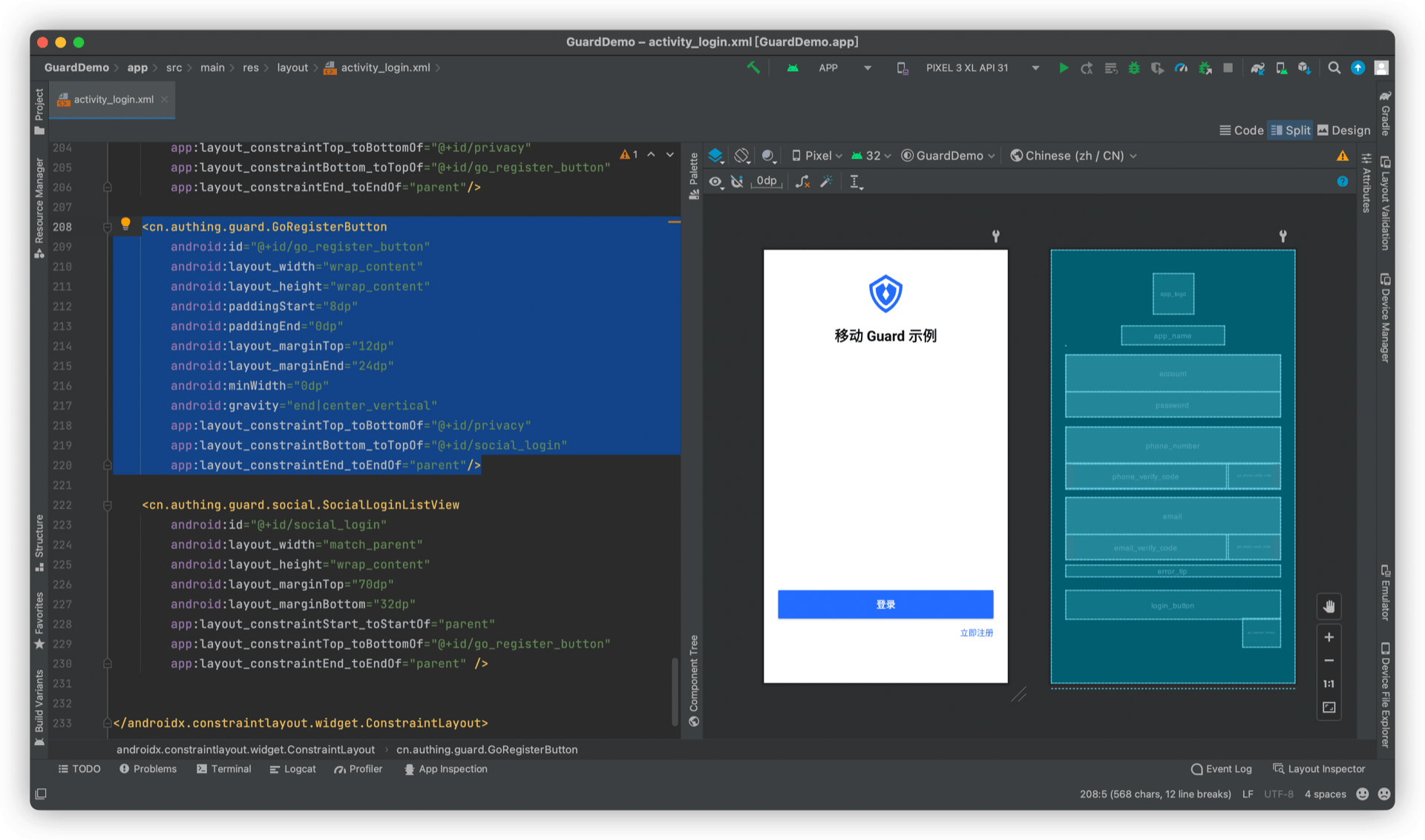Click the blue 登录 button in preview

tap(885, 605)
